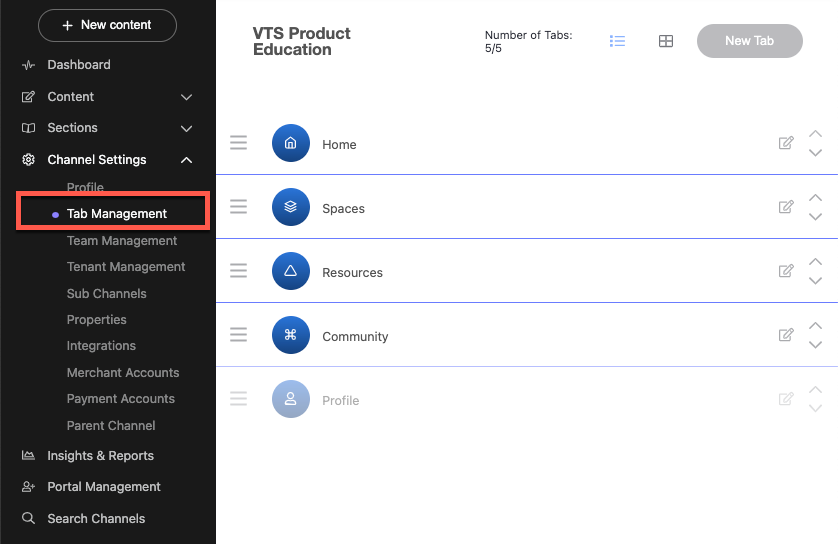Click the Profile tab up arrow
The height and width of the screenshot is (544, 838).
tap(815, 390)
